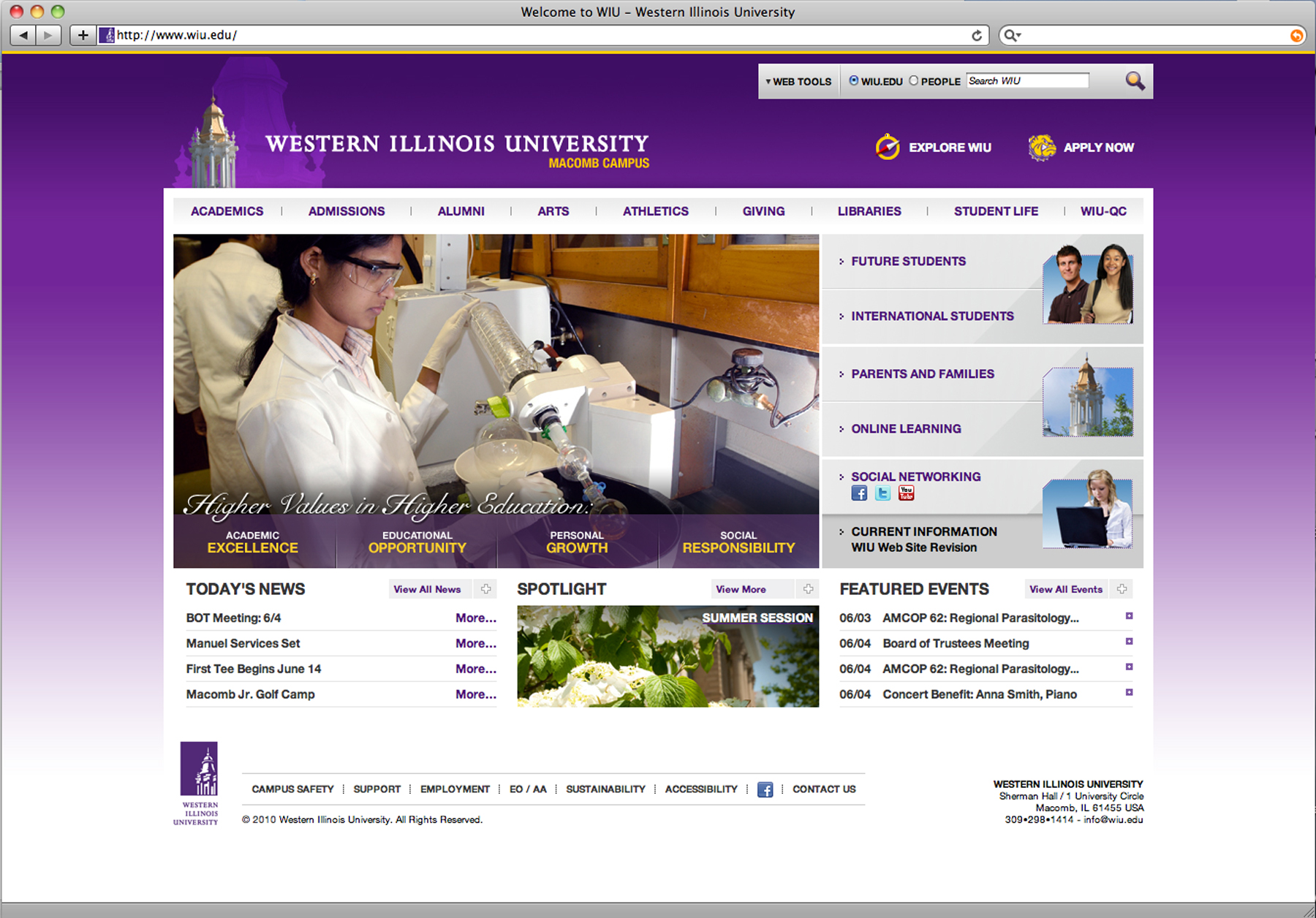Viewport: 1316px width, 918px height.
Task: Click the Apply Now bulldog mascot icon
Action: [1042, 147]
